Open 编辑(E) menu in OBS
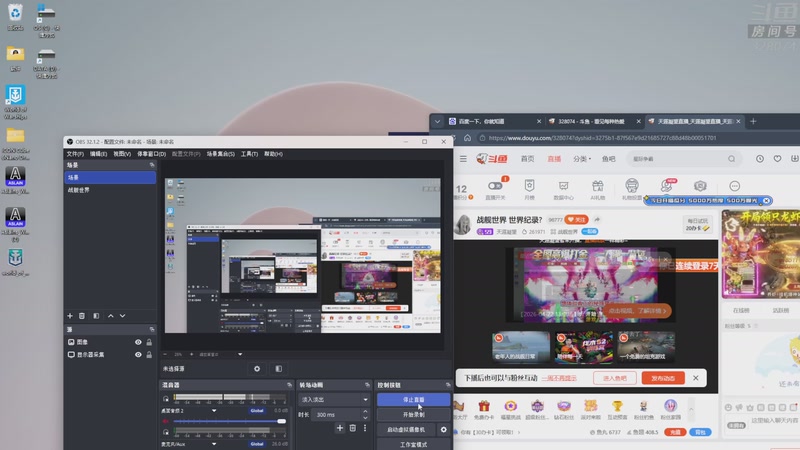Image resolution: width=800 pixels, height=450 pixels. coord(98,154)
